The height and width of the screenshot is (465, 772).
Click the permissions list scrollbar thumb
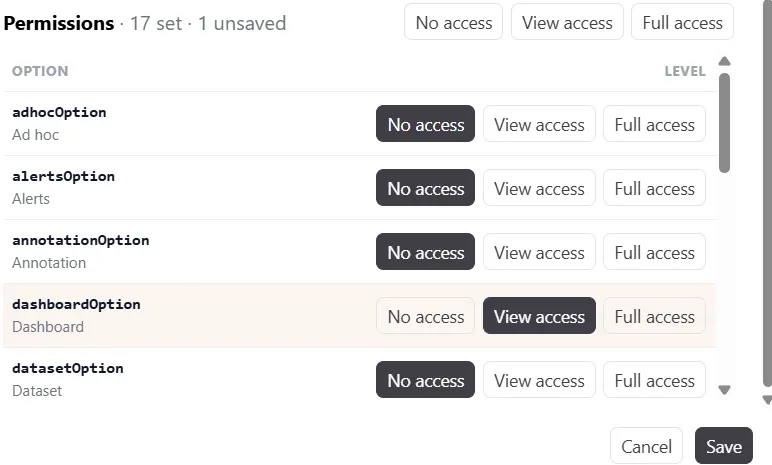click(724, 123)
